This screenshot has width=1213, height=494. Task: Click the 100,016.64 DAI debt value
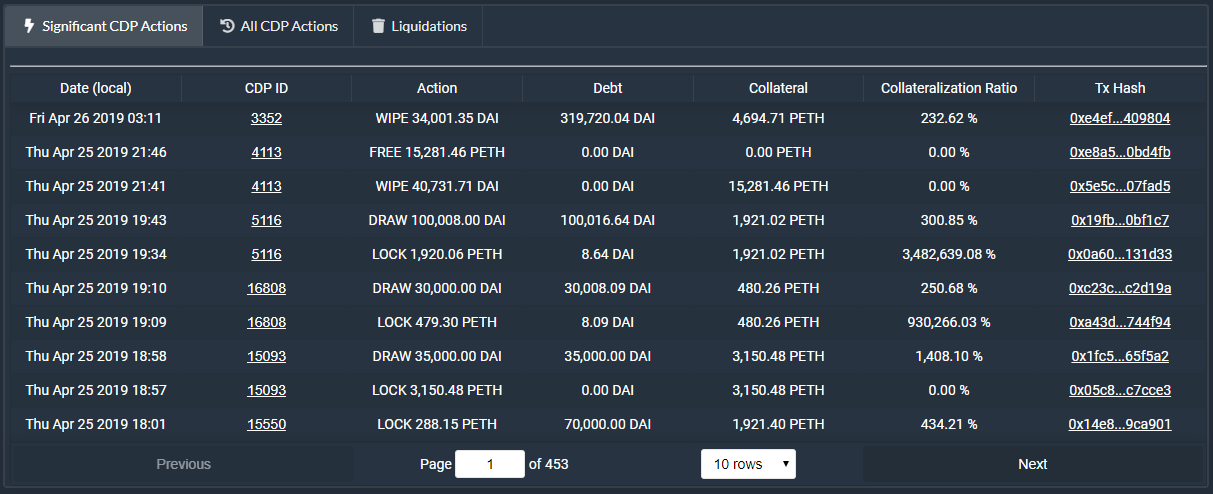click(607, 220)
